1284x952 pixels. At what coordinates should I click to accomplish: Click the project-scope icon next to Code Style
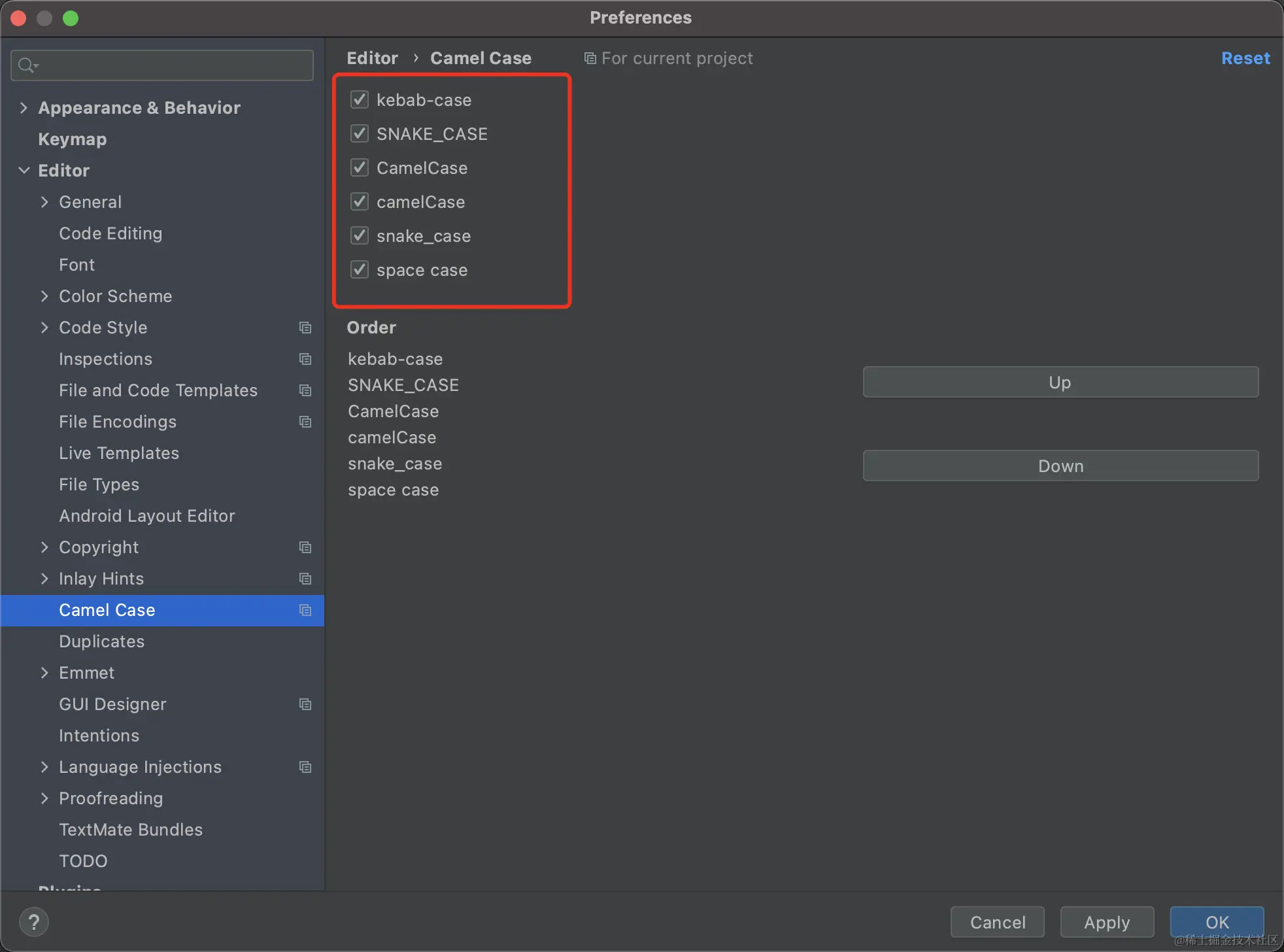coord(305,328)
